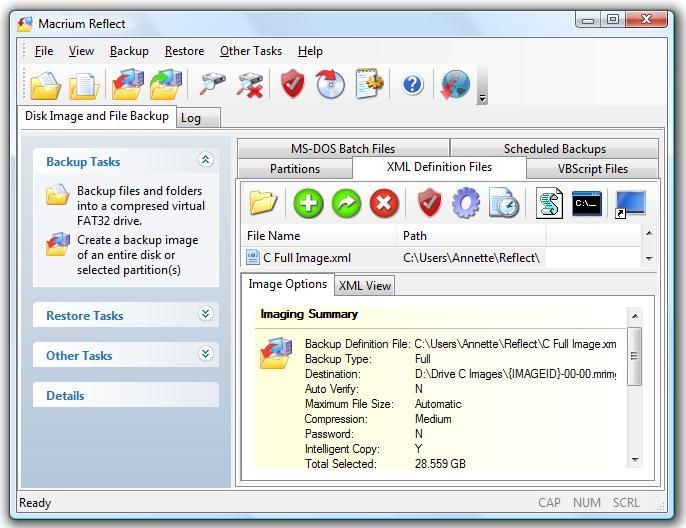Click the verify shield icon in main toolbar
Image resolution: width=686 pixels, height=528 pixels.
pyautogui.click(x=293, y=84)
